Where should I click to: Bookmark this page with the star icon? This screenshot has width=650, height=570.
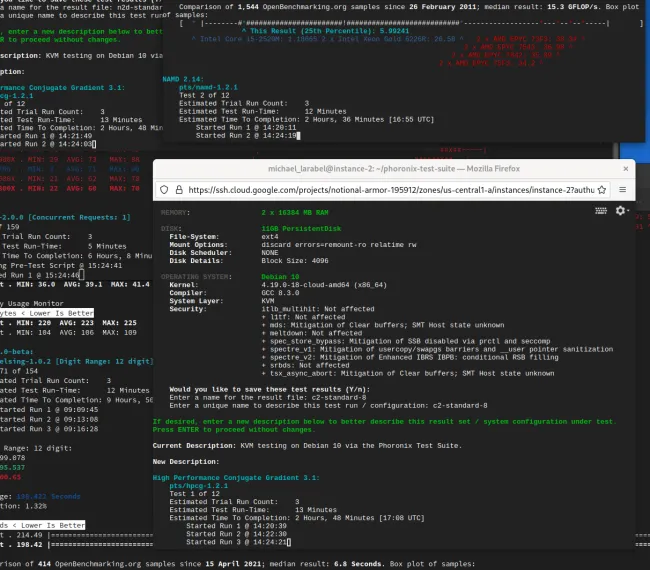click(602, 190)
